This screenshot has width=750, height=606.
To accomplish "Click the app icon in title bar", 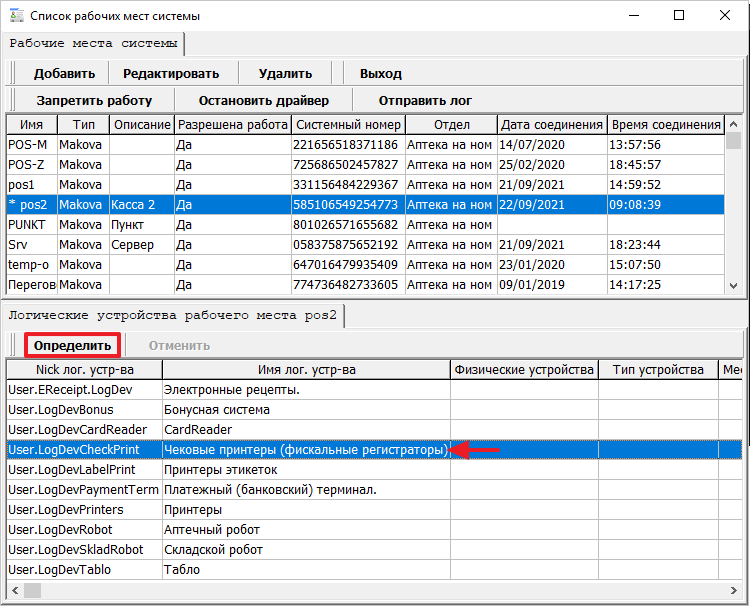I will tap(15, 16).
